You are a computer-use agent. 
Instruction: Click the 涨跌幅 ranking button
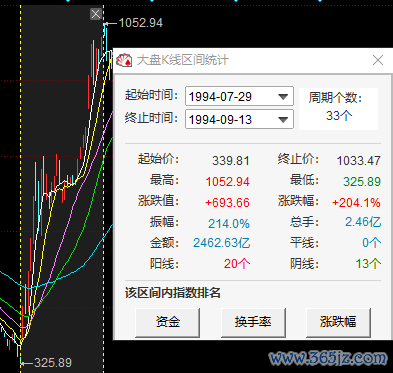click(338, 322)
